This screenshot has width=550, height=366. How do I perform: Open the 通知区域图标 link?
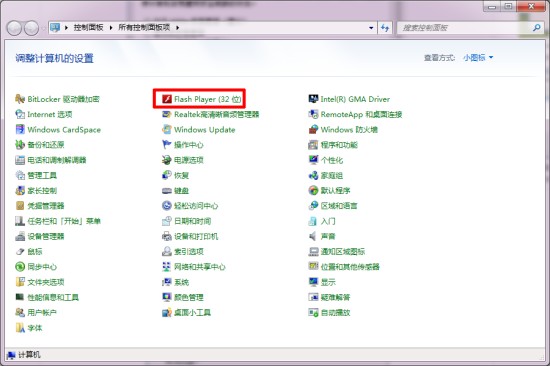pyautogui.click(x=343, y=252)
